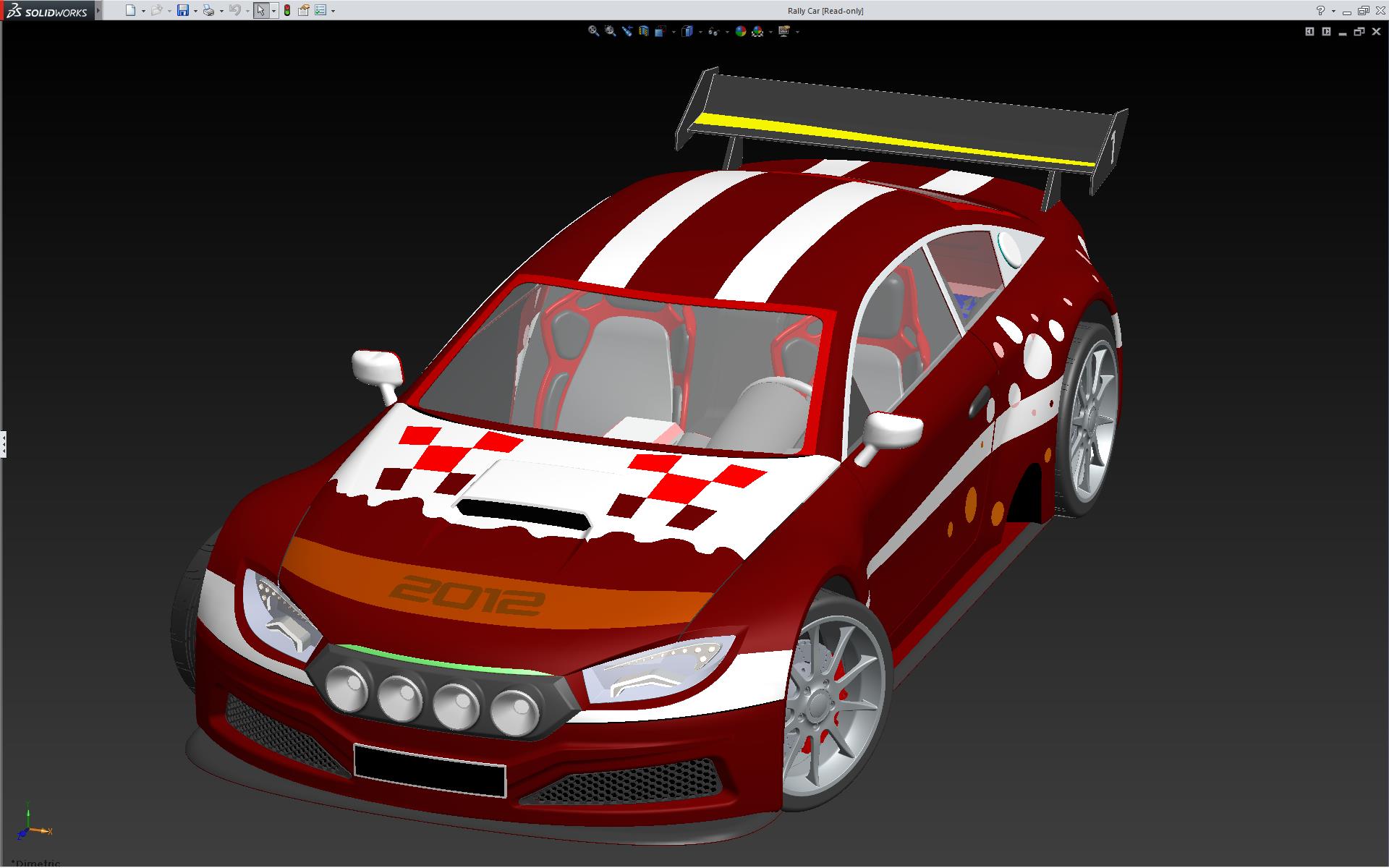Click the Help question mark
Viewport: 1389px width, 868px height.
tap(1320, 10)
